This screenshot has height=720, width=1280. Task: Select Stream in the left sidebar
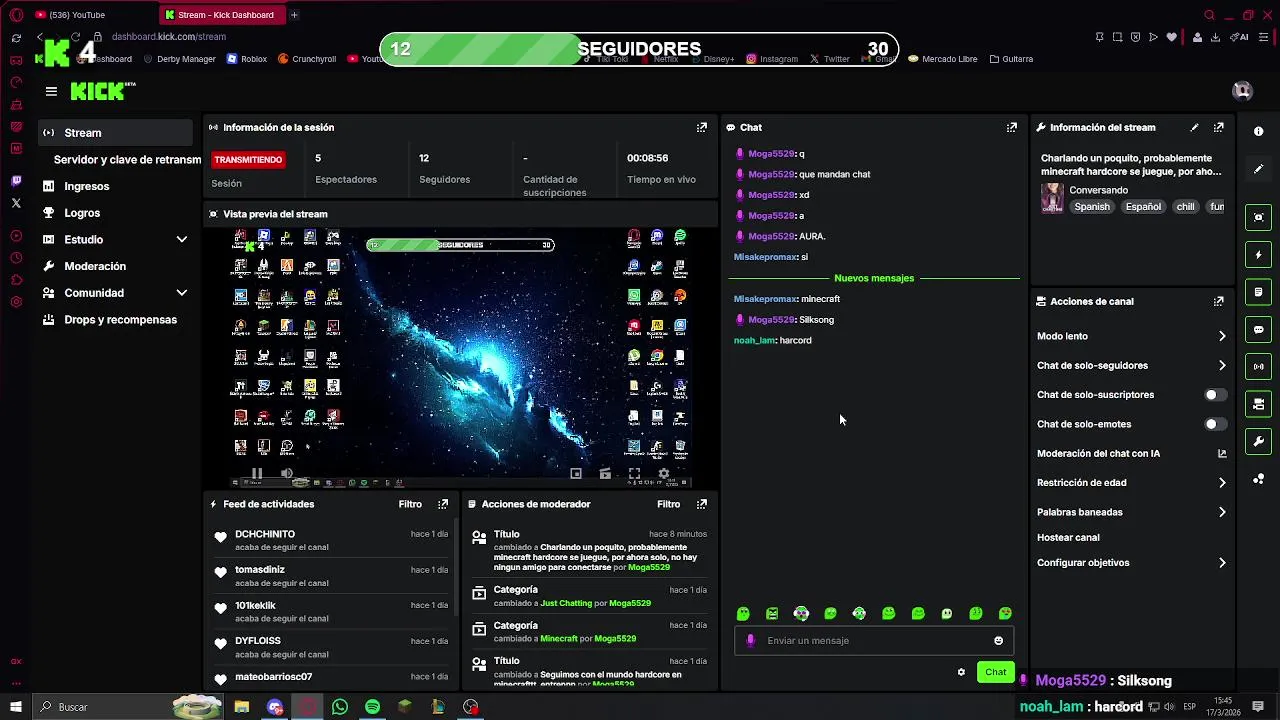[115, 133]
